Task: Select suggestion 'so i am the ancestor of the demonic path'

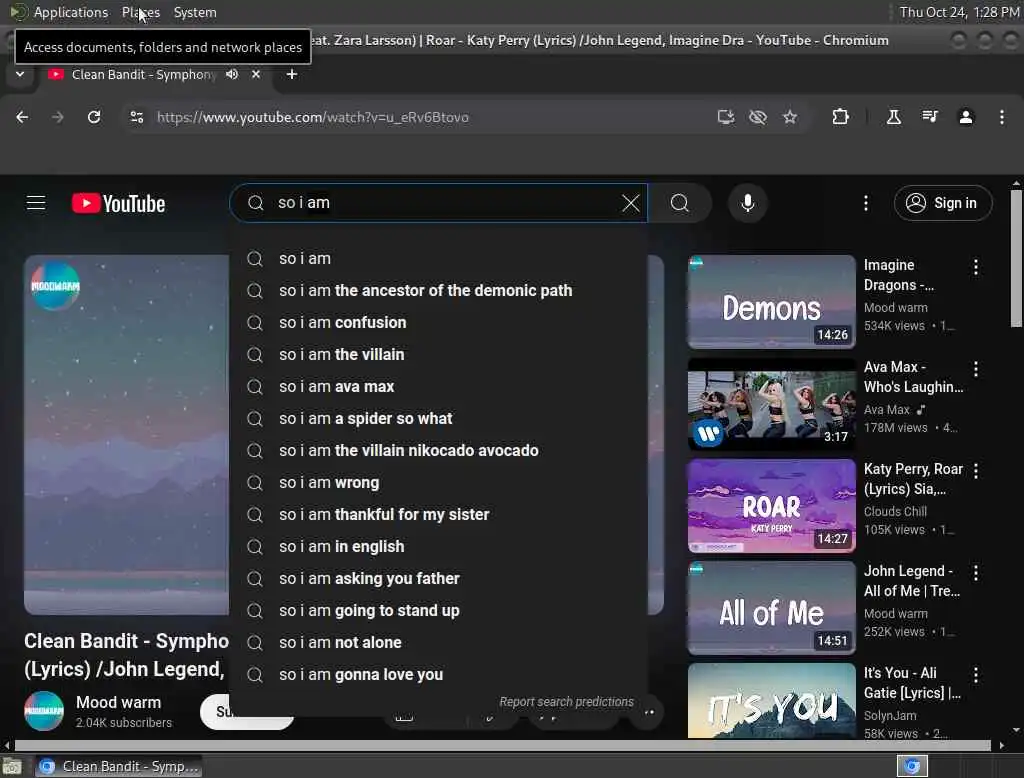Action: (438, 291)
